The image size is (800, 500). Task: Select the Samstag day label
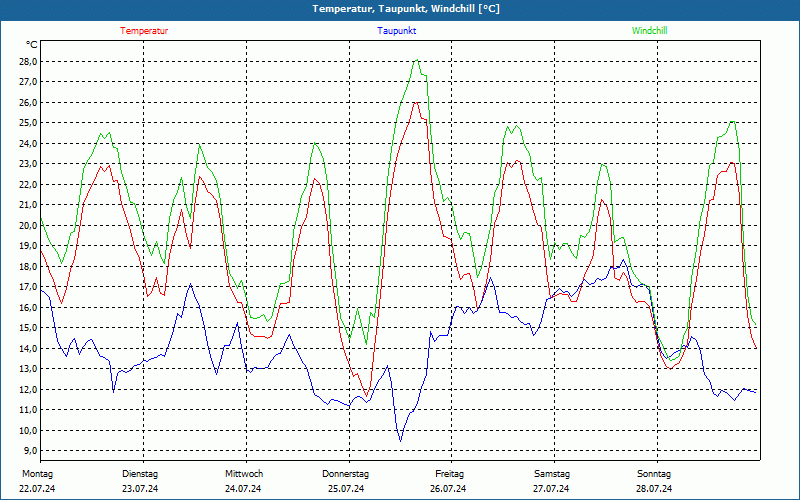[552, 473]
